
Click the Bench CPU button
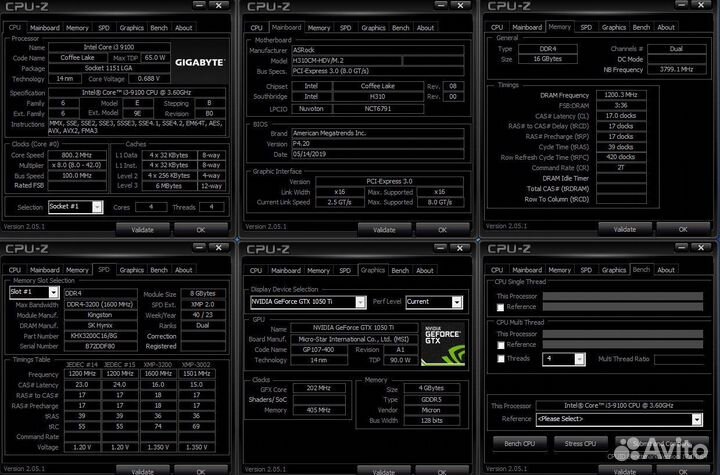point(519,443)
